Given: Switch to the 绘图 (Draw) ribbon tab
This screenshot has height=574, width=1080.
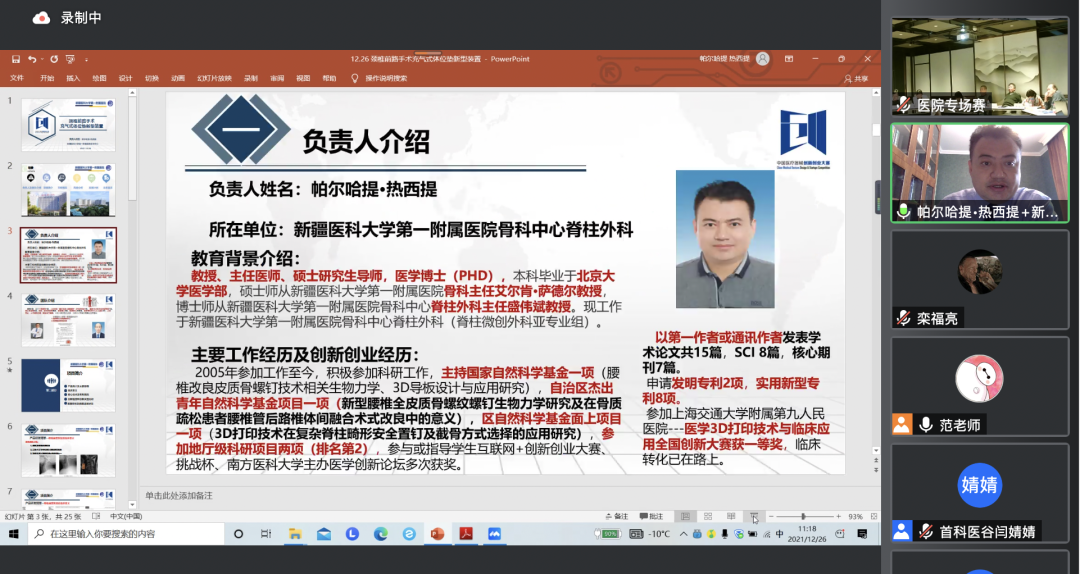Looking at the screenshot, I should (x=99, y=79).
